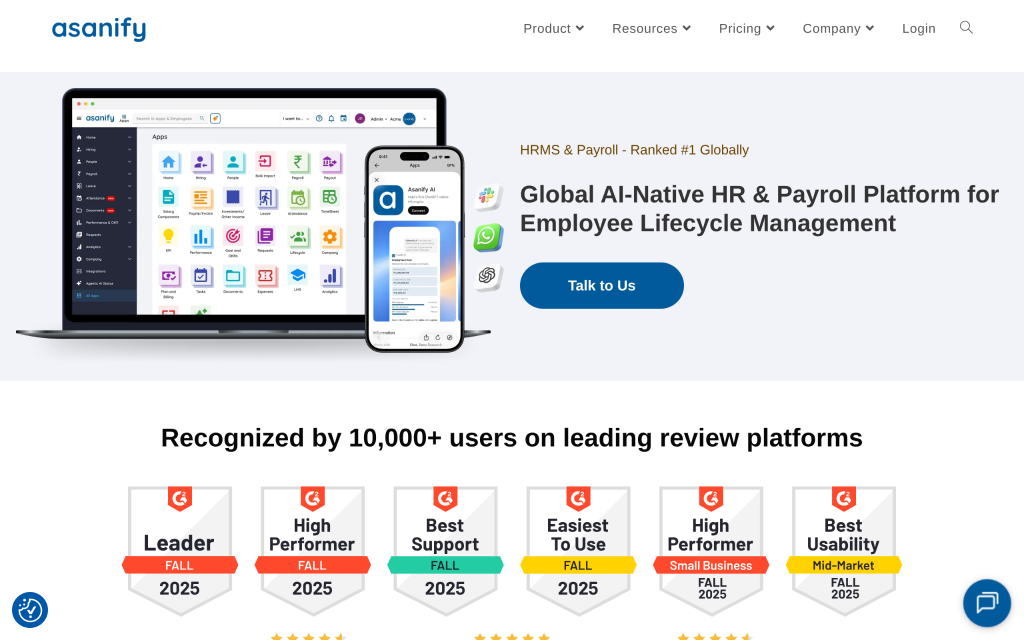Image resolution: width=1024 pixels, height=640 pixels.
Task: Select the WhatsApp integration icon
Action: [x=488, y=236]
